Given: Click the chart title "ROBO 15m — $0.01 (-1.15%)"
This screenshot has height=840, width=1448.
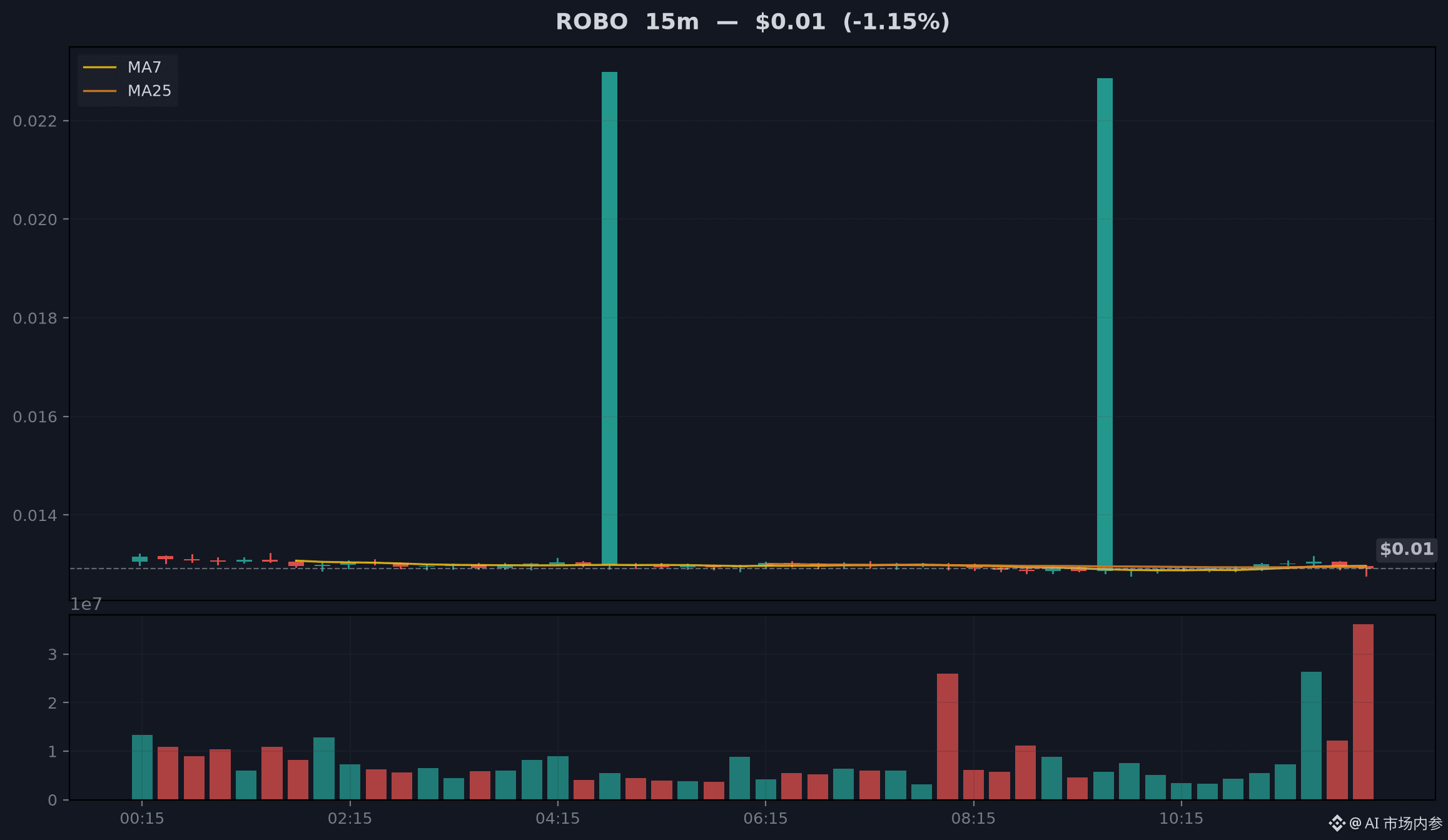Looking at the screenshot, I should [x=753, y=22].
